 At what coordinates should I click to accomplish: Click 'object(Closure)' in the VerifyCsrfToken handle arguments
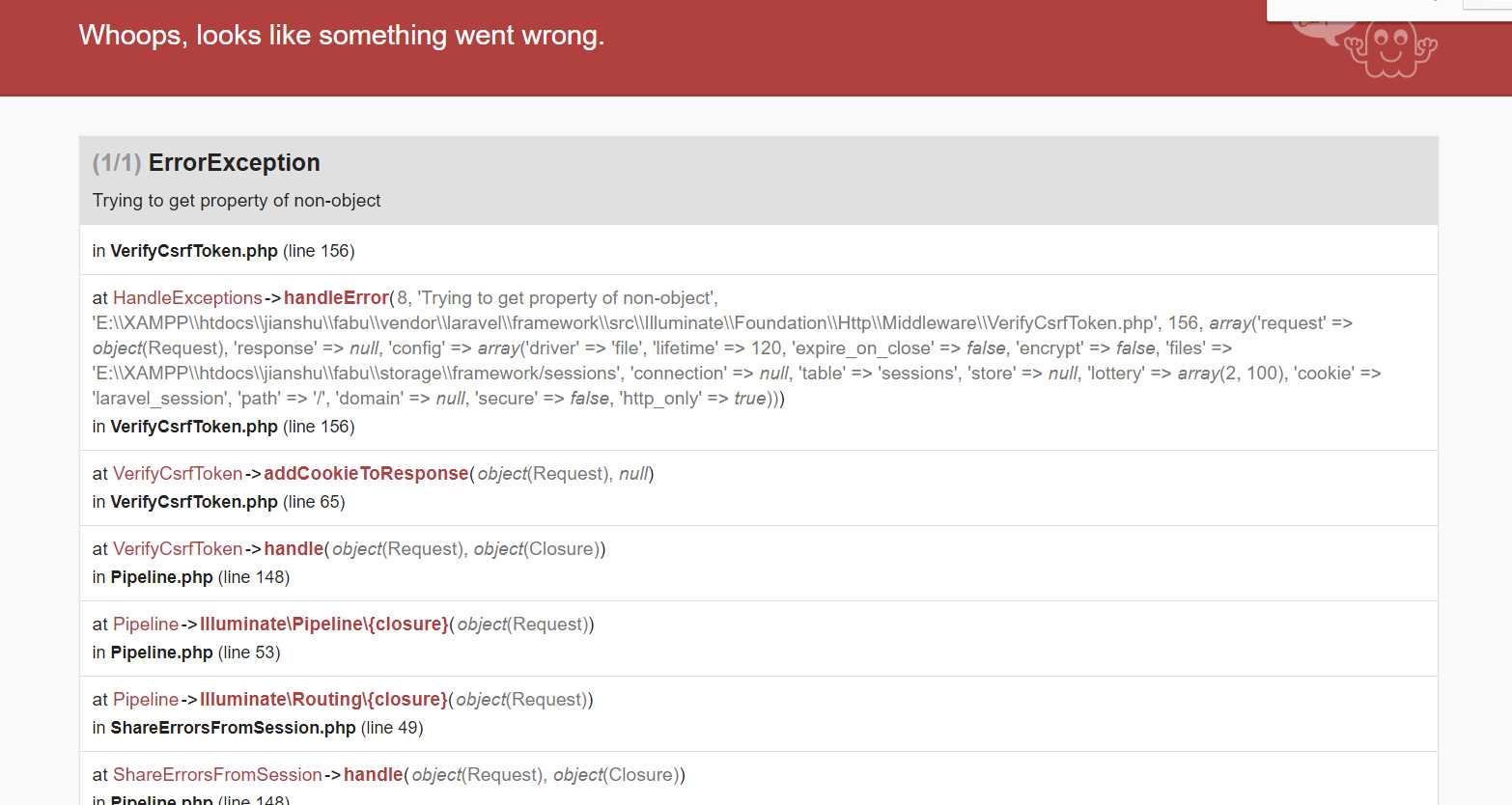click(539, 549)
